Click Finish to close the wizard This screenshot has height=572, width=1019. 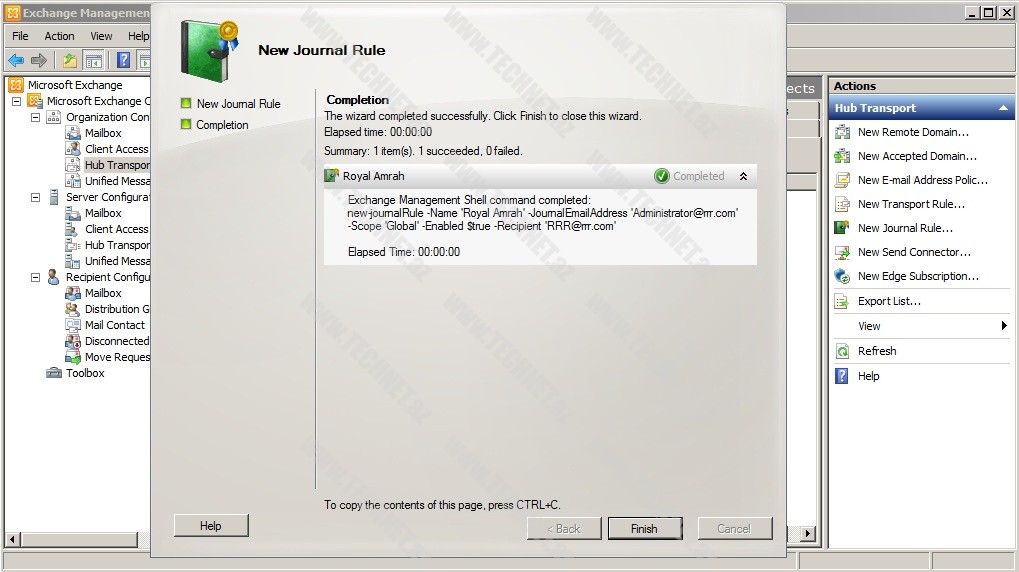coord(644,529)
